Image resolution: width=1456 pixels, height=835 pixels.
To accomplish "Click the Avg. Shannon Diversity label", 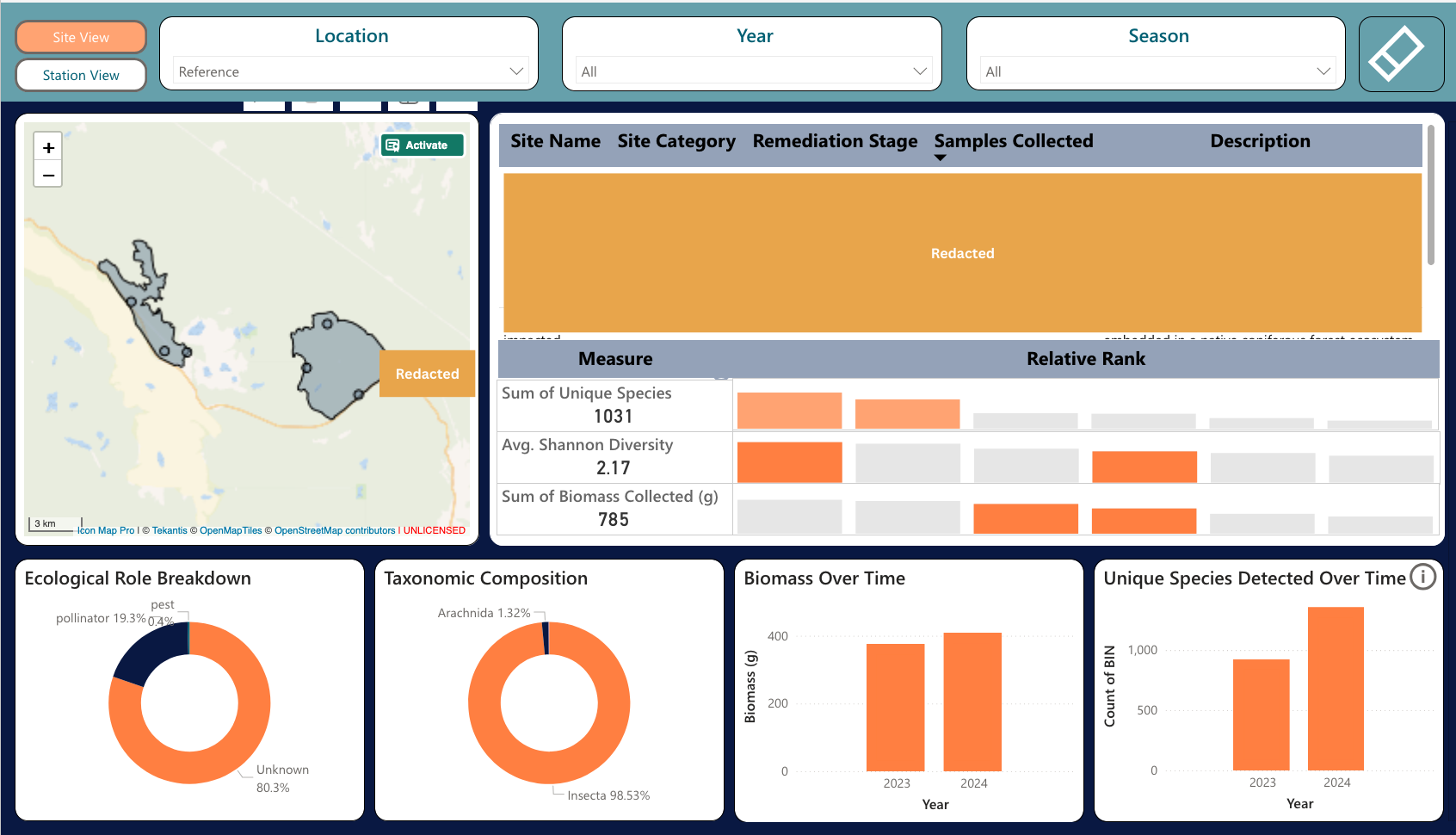I will (588, 445).
